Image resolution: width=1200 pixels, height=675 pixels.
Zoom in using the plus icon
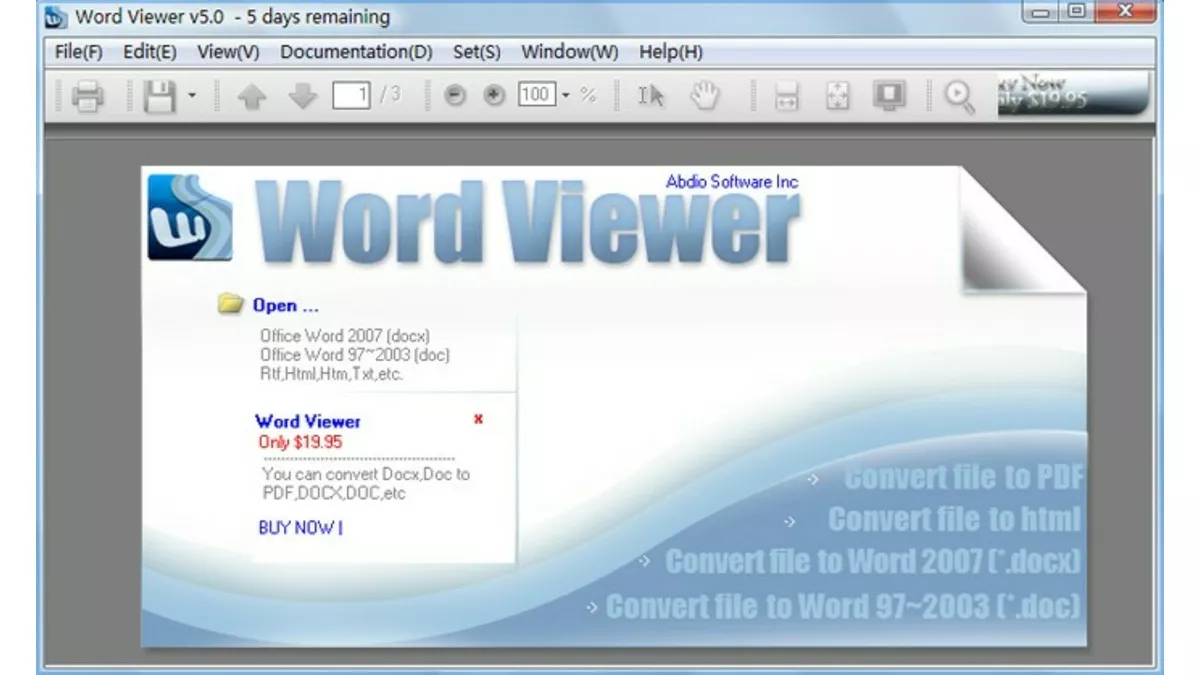(492, 95)
